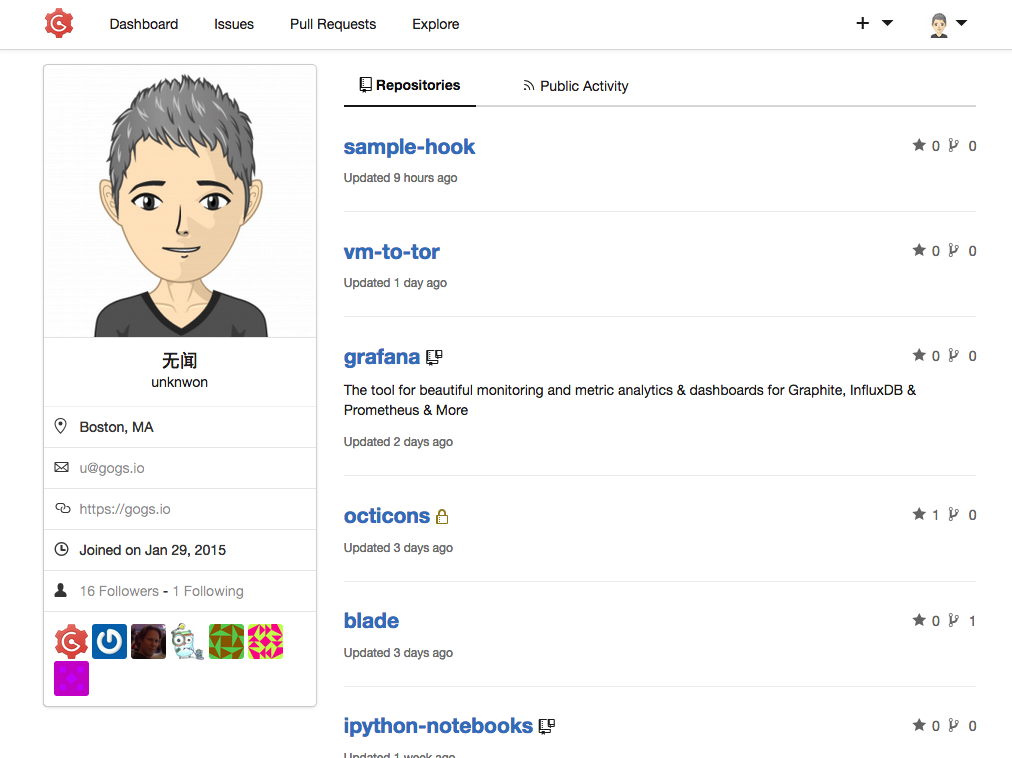
Task: Open the sample-hook repository
Action: click(x=409, y=147)
